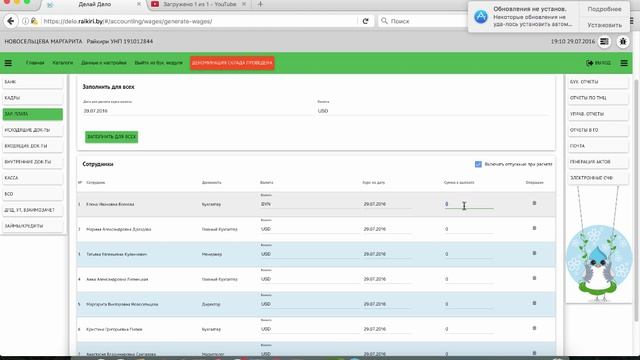Open the Данные и настройки menu
Viewport: 640px width, 360px height.
pos(104,63)
